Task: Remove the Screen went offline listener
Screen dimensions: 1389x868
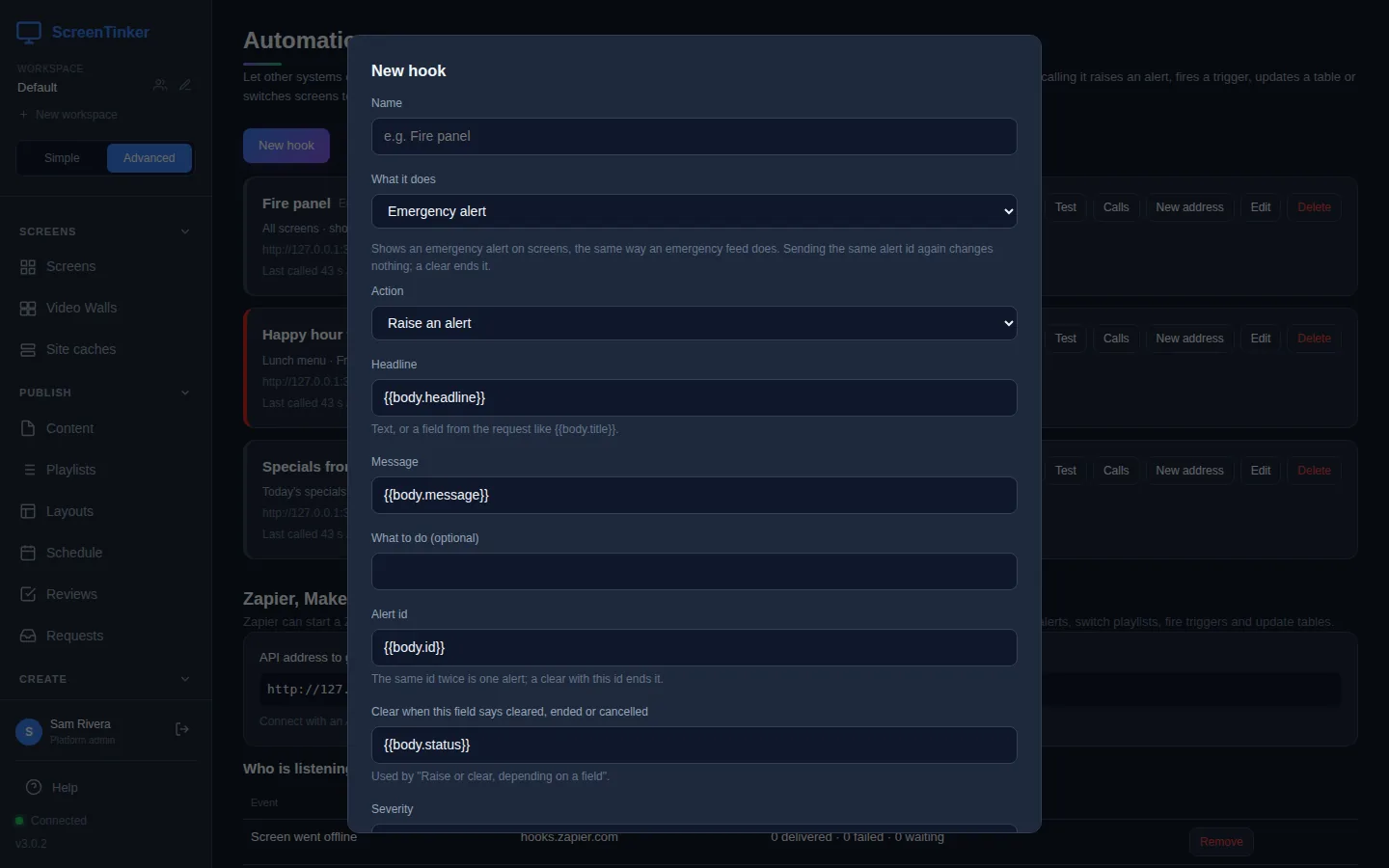Action: (1221, 842)
